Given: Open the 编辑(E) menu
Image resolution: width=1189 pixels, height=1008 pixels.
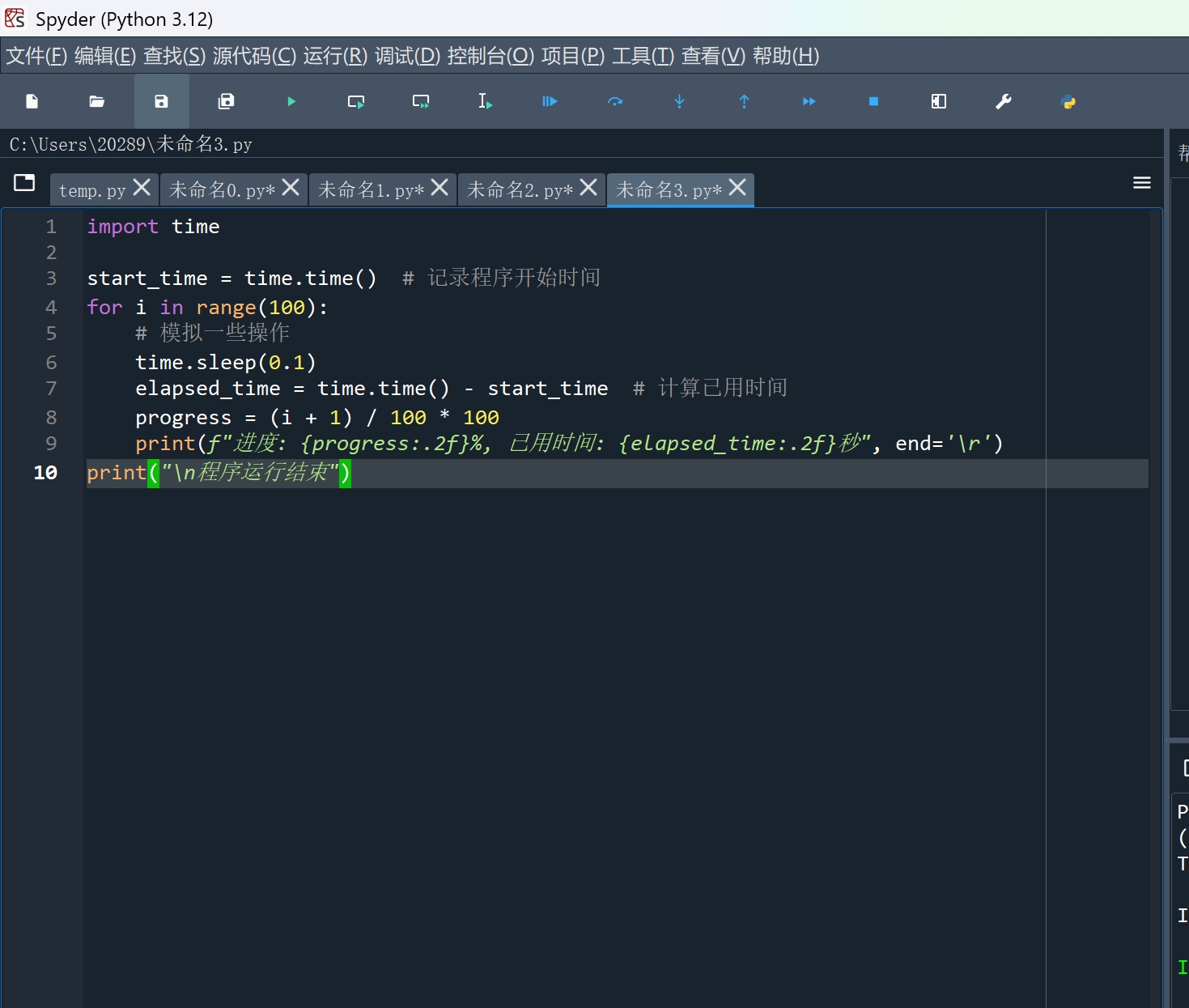Looking at the screenshot, I should [x=105, y=56].
